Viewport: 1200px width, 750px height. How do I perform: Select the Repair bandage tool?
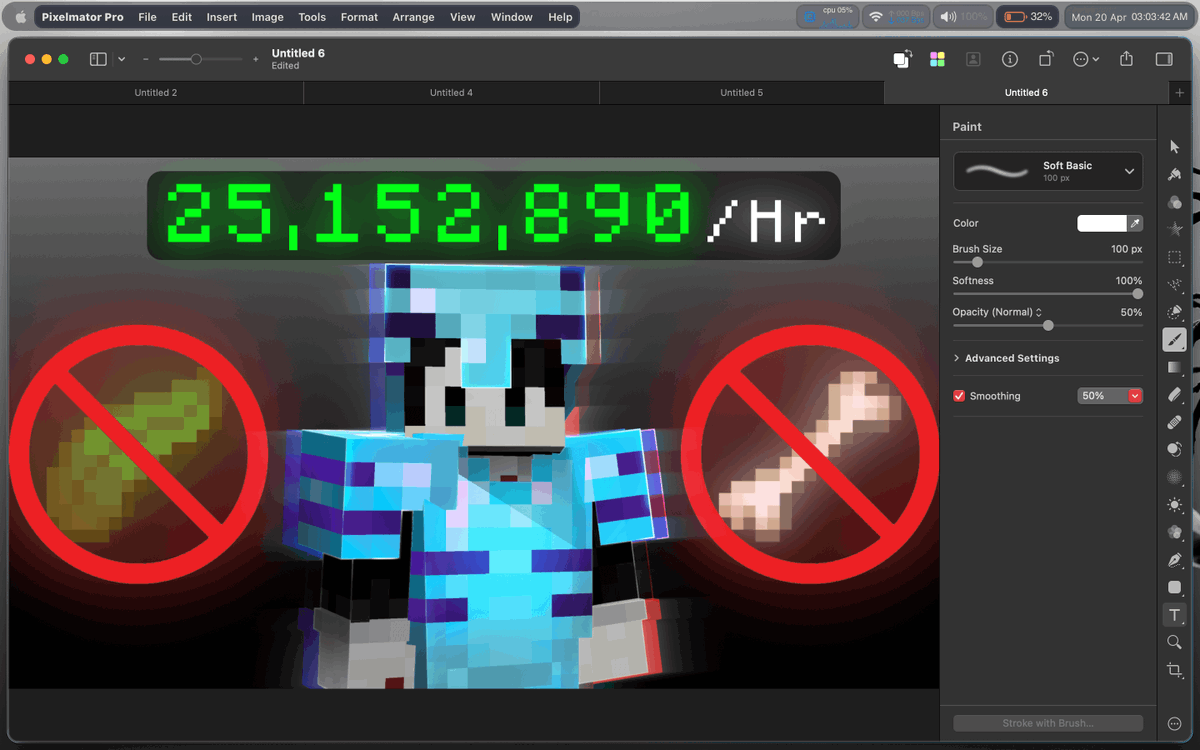[x=1175, y=423]
